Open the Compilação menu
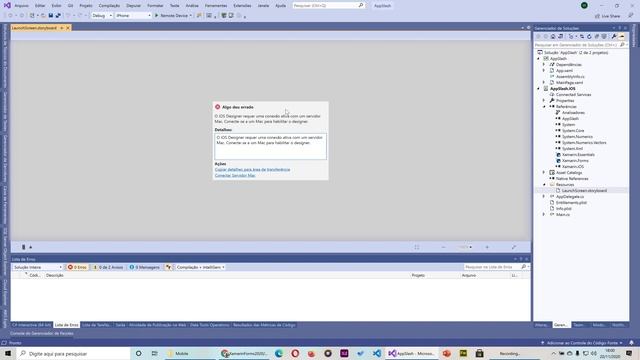The image size is (640, 360). pyautogui.click(x=109, y=6)
